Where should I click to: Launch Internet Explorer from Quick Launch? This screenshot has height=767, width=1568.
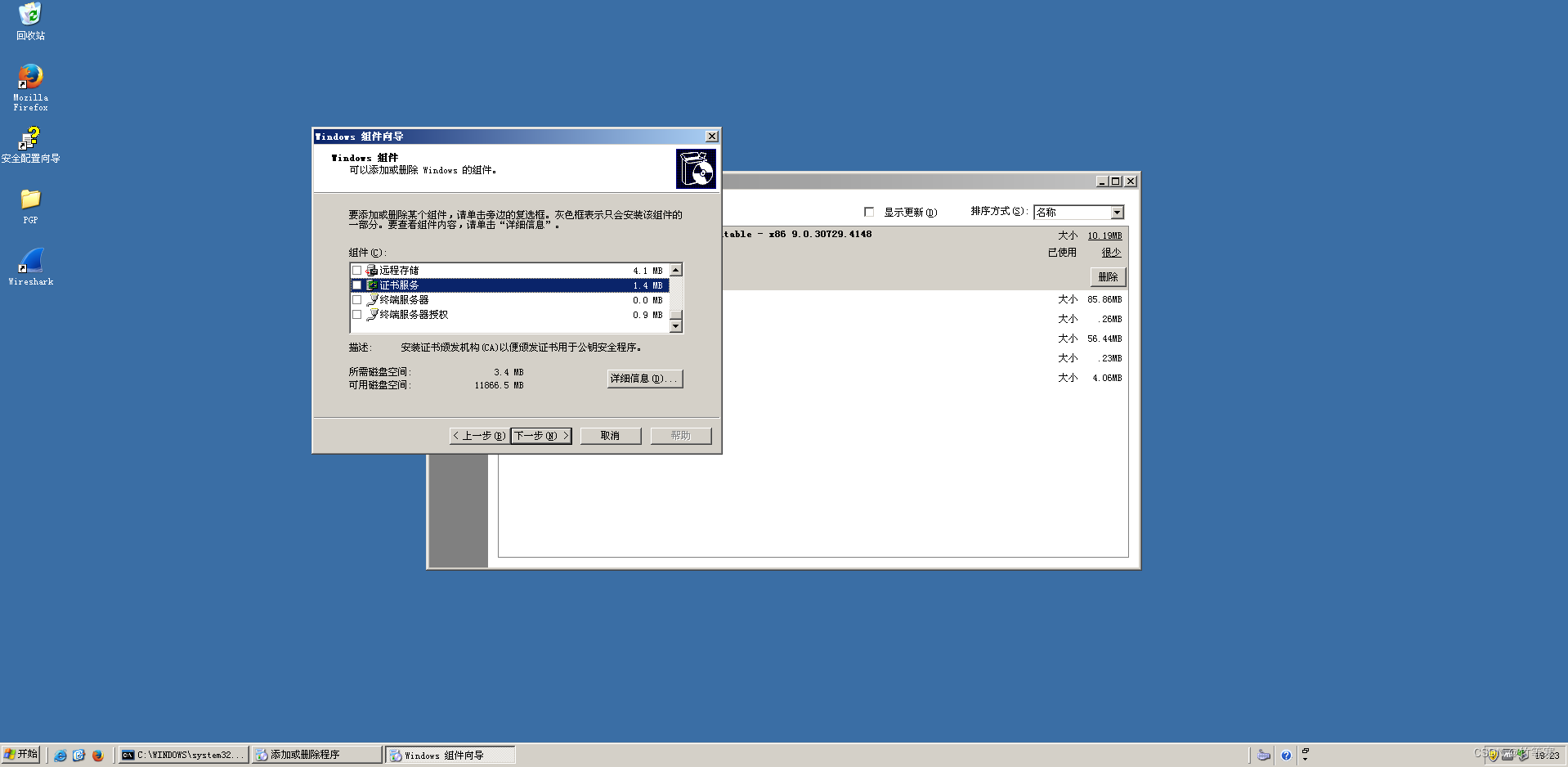coord(60,756)
